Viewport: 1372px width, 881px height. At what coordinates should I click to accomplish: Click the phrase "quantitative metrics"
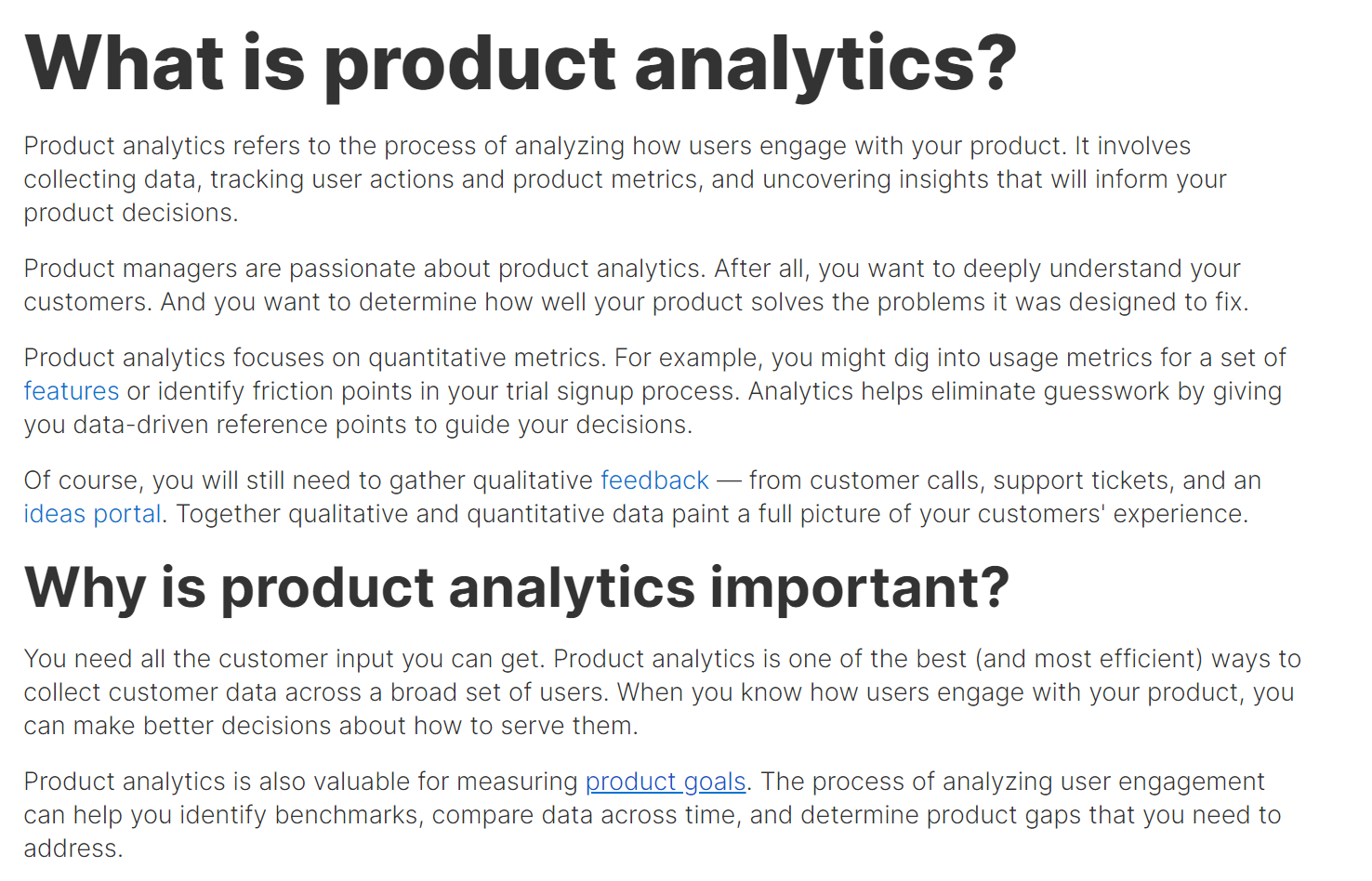(485, 358)
